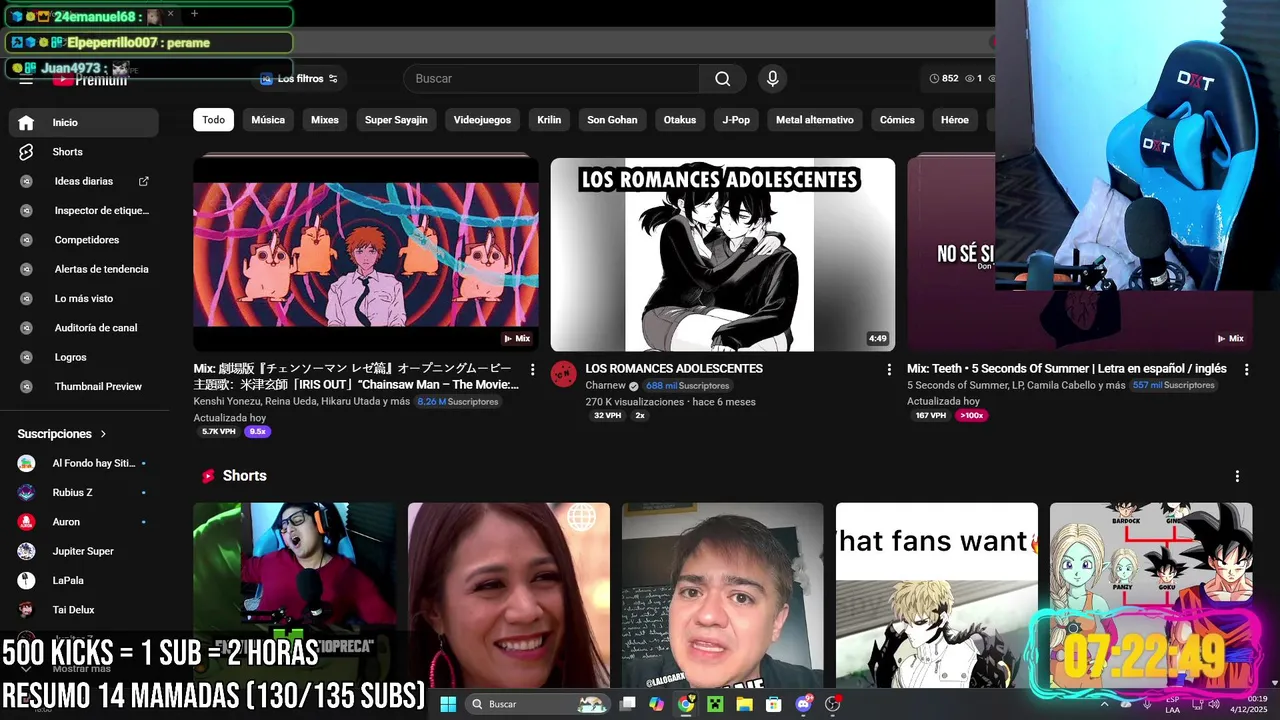The width and height of the screenshot is (1280, 720).
Task: Open the Jupiter Super subscription
Action: coord(84,551)
